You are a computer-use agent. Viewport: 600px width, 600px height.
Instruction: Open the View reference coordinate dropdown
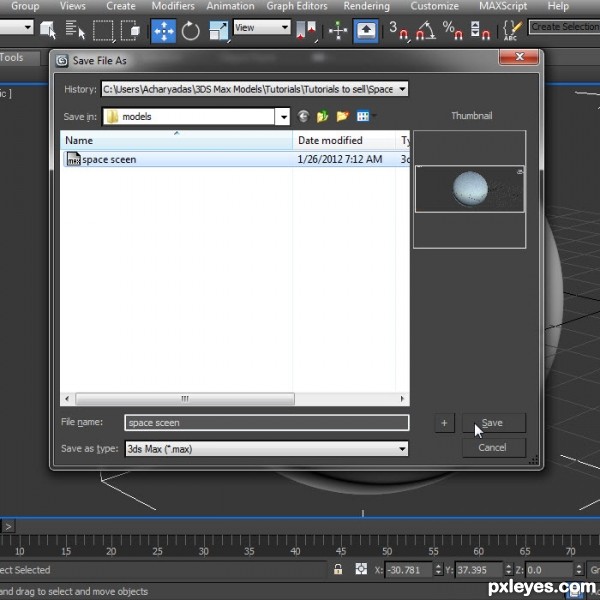(262, 28)
